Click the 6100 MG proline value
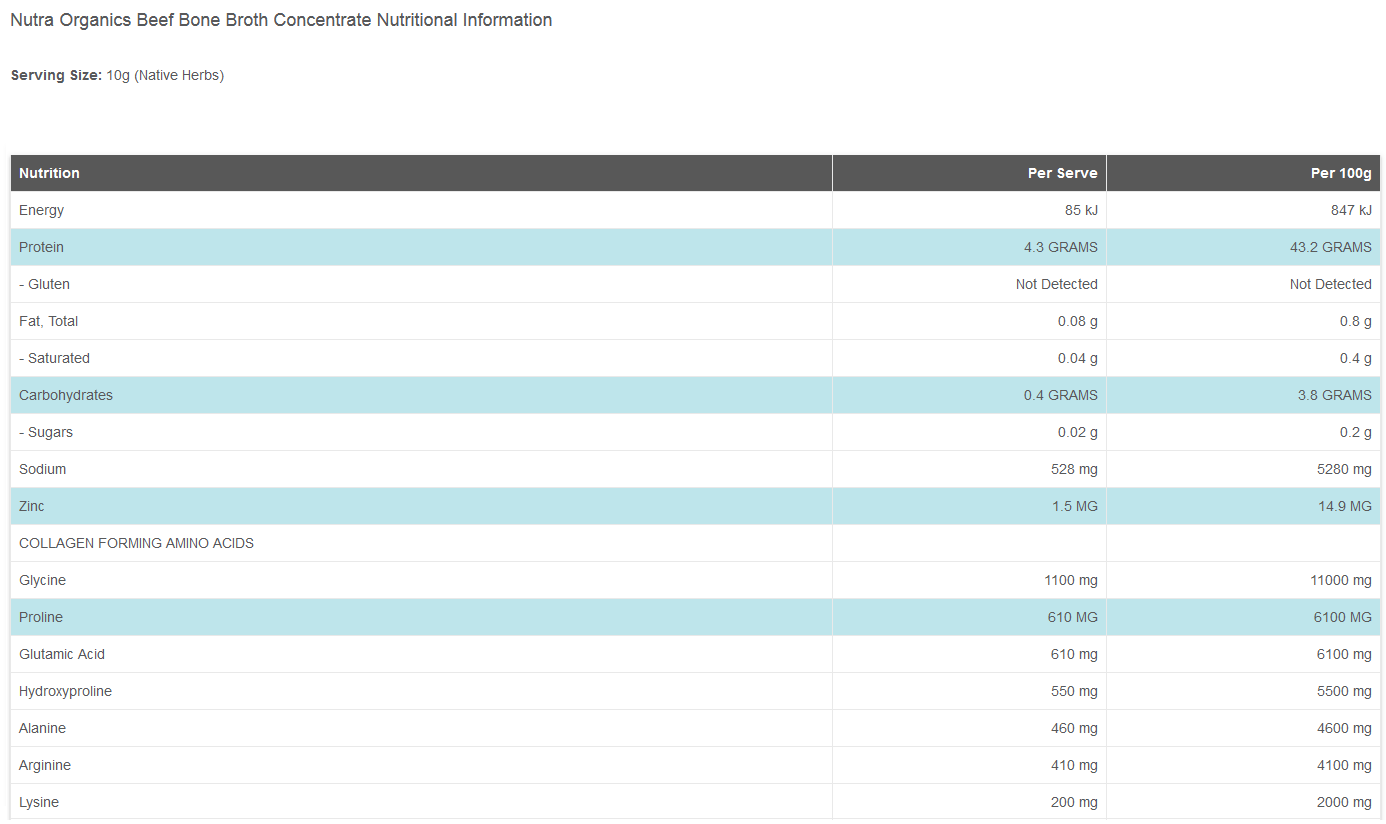Viewport: 1386px width, 824px height. 1343,617
